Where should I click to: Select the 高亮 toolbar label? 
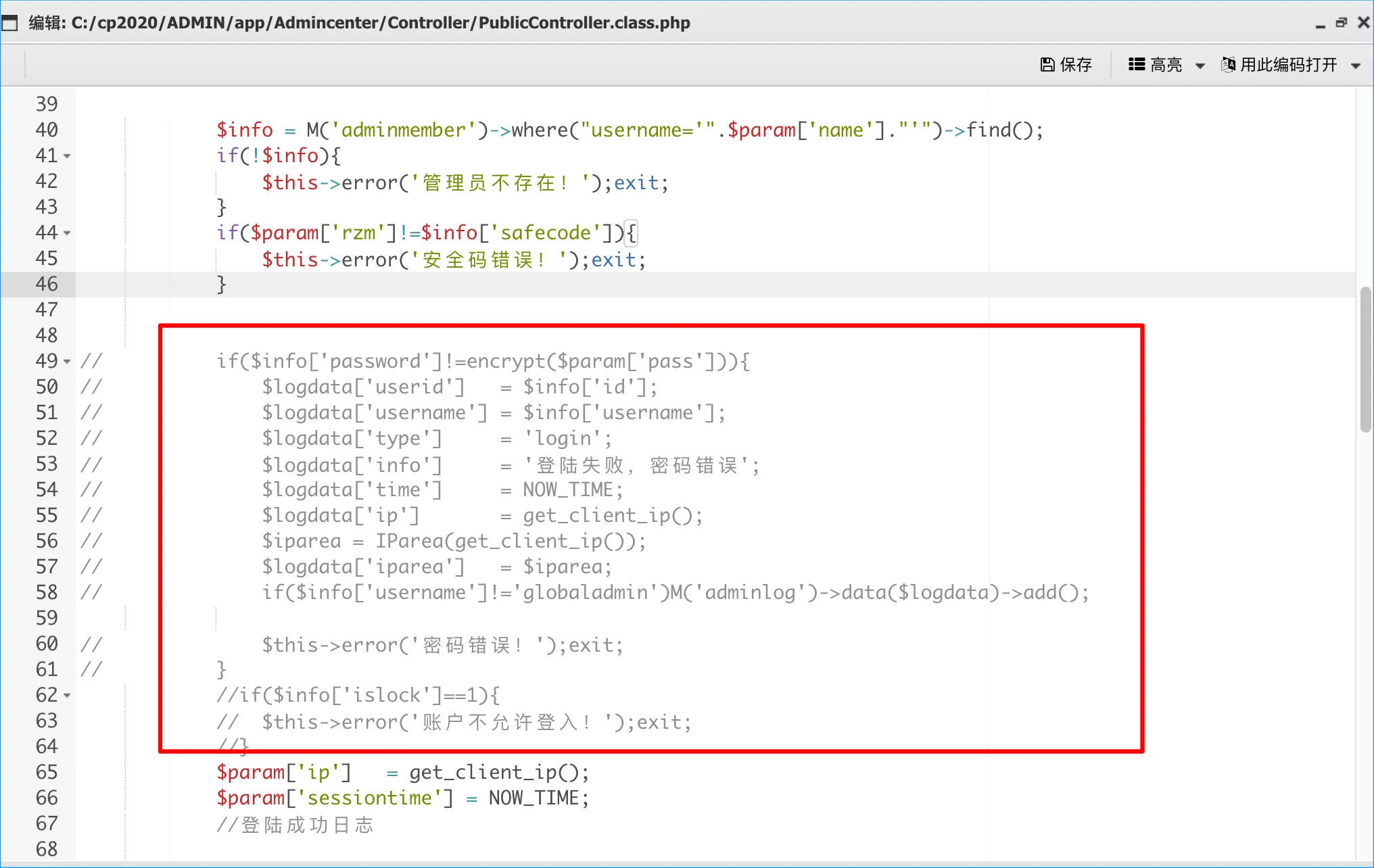(x=1166, y=65)
